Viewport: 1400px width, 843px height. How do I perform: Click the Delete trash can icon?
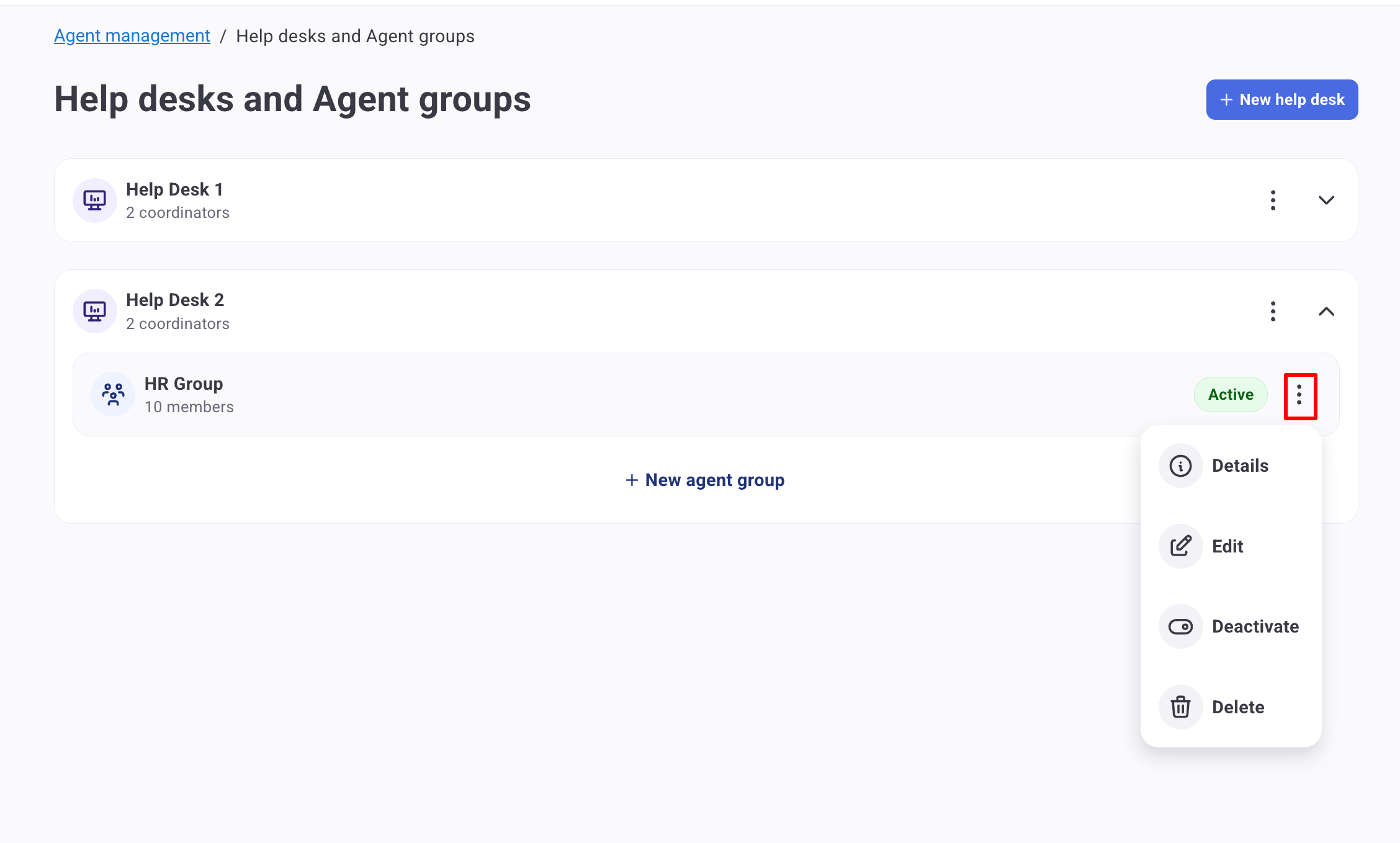[x=1180, y=707]
